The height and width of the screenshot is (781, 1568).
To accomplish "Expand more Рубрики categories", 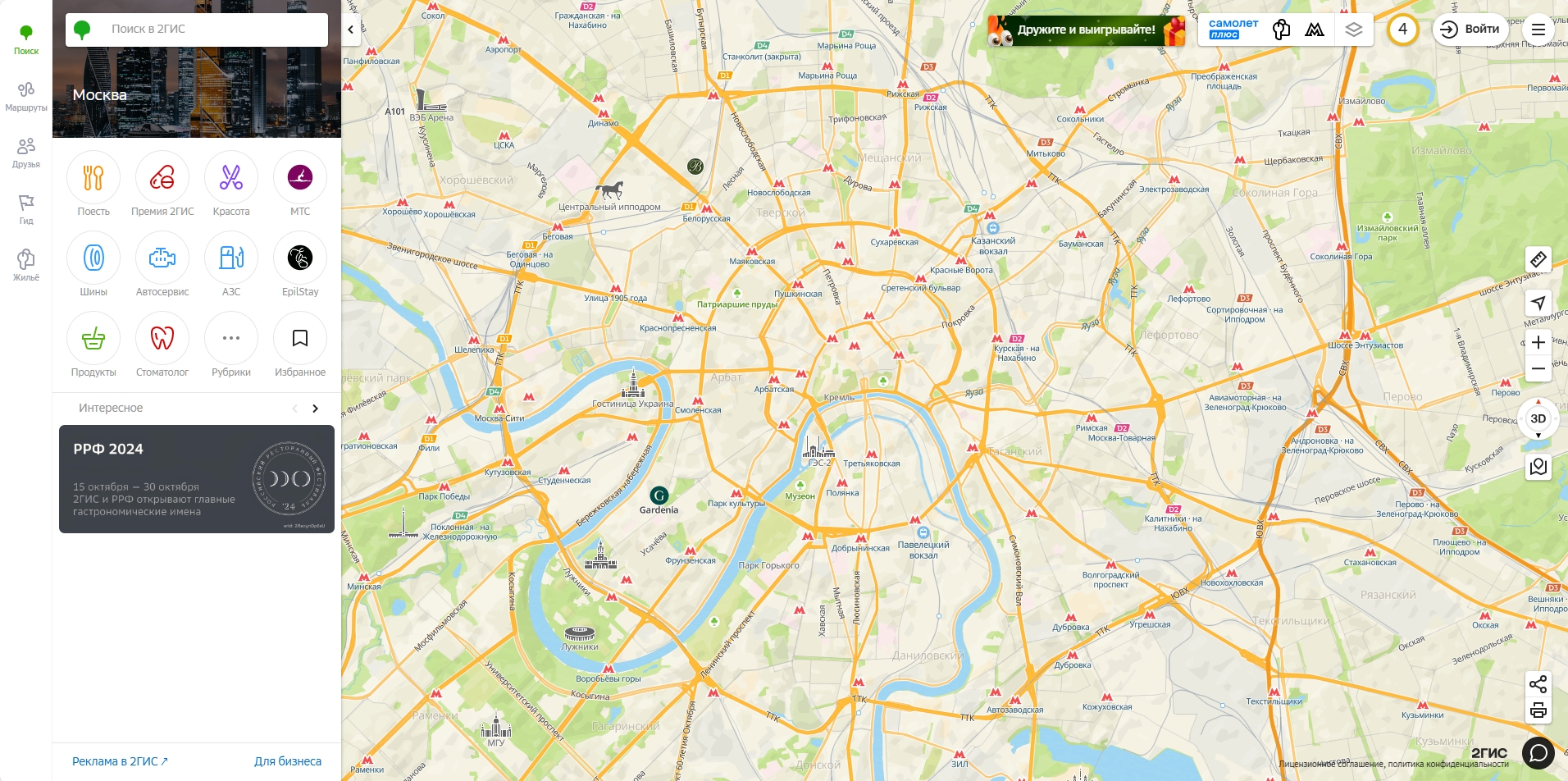I will 231,338.
